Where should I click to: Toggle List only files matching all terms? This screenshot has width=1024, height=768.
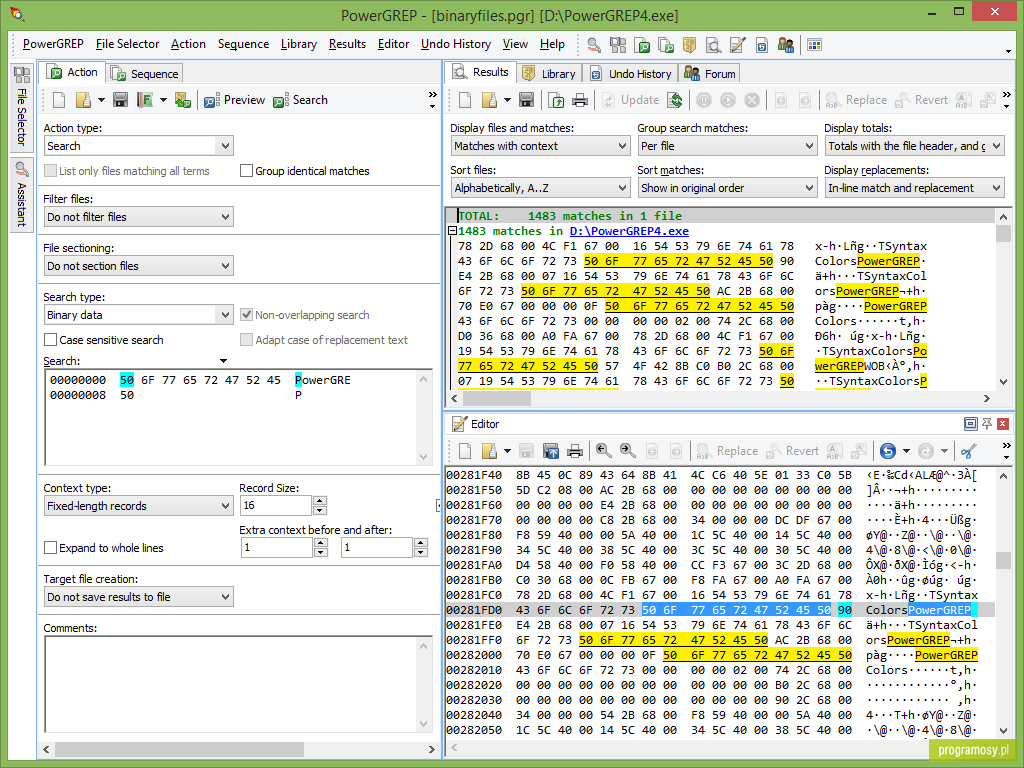pos(50,171)
